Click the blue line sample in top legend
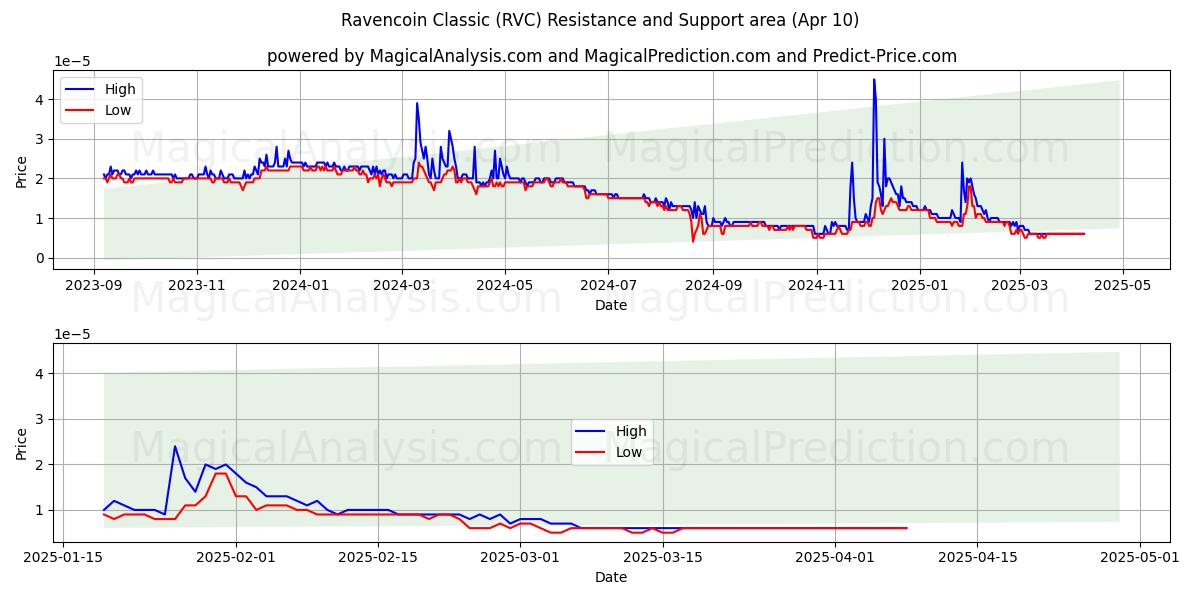Image resolution: width=1200 pixels, height=600 pixels. point(81,89)
